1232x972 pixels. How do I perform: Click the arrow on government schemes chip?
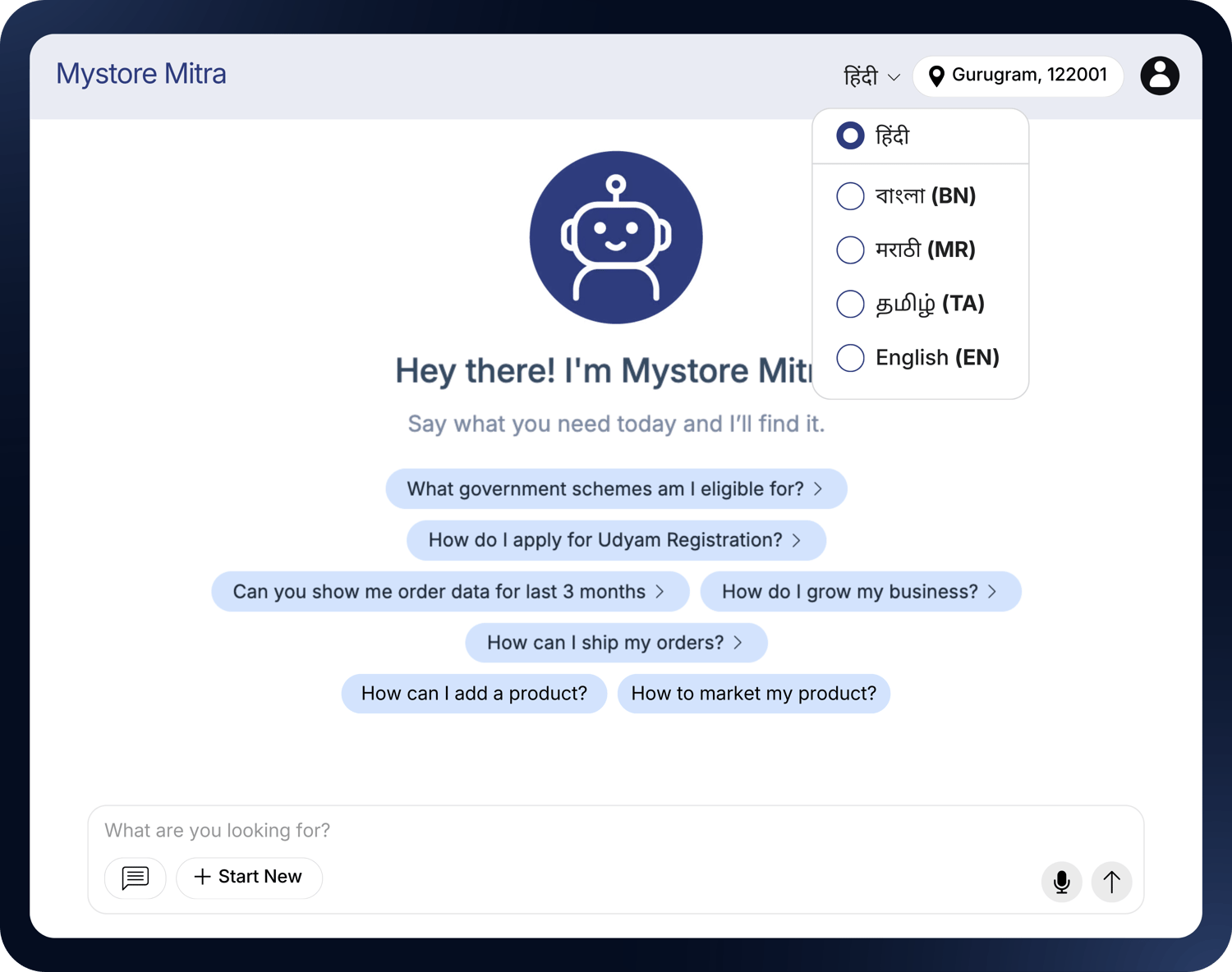click(818, 488)
